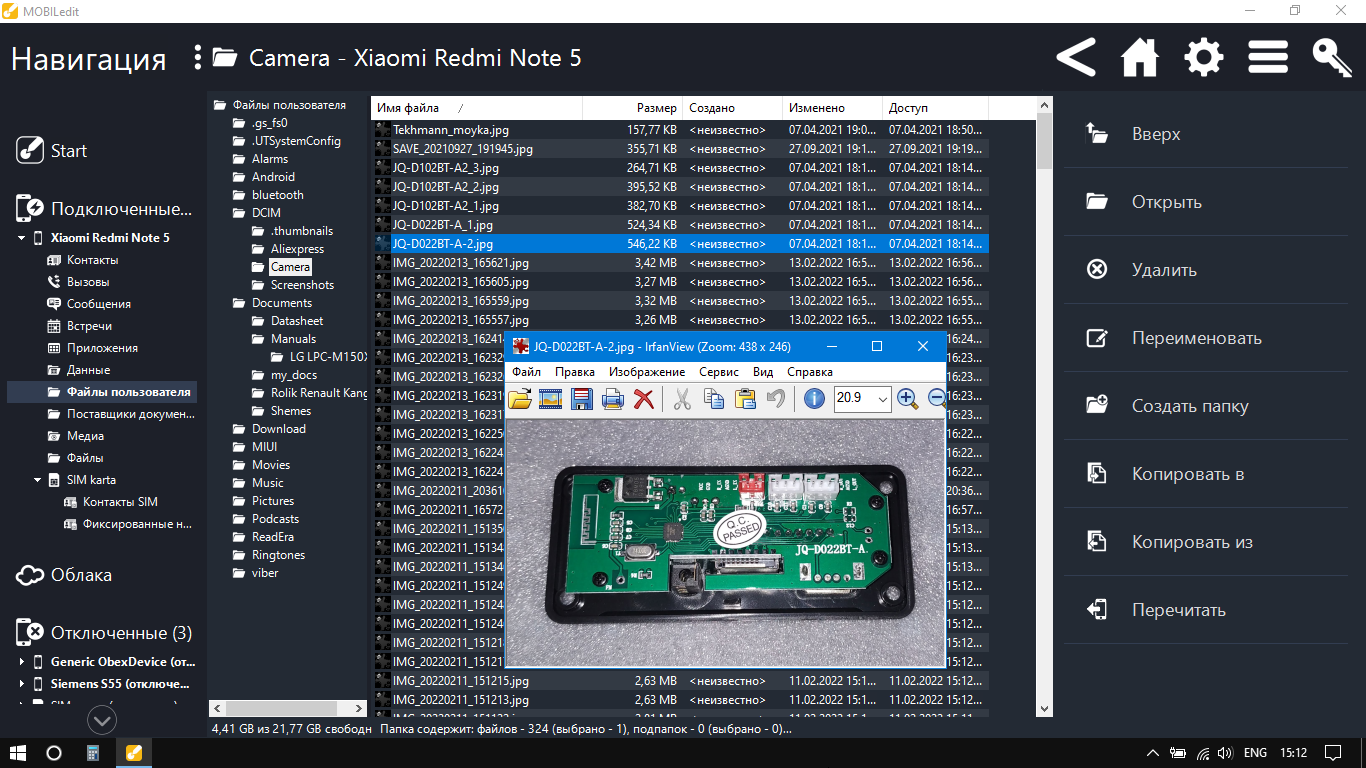Sort by the Имя файла column header
This screenshot has width=1366, height=768.
click(x=477, y=108)
